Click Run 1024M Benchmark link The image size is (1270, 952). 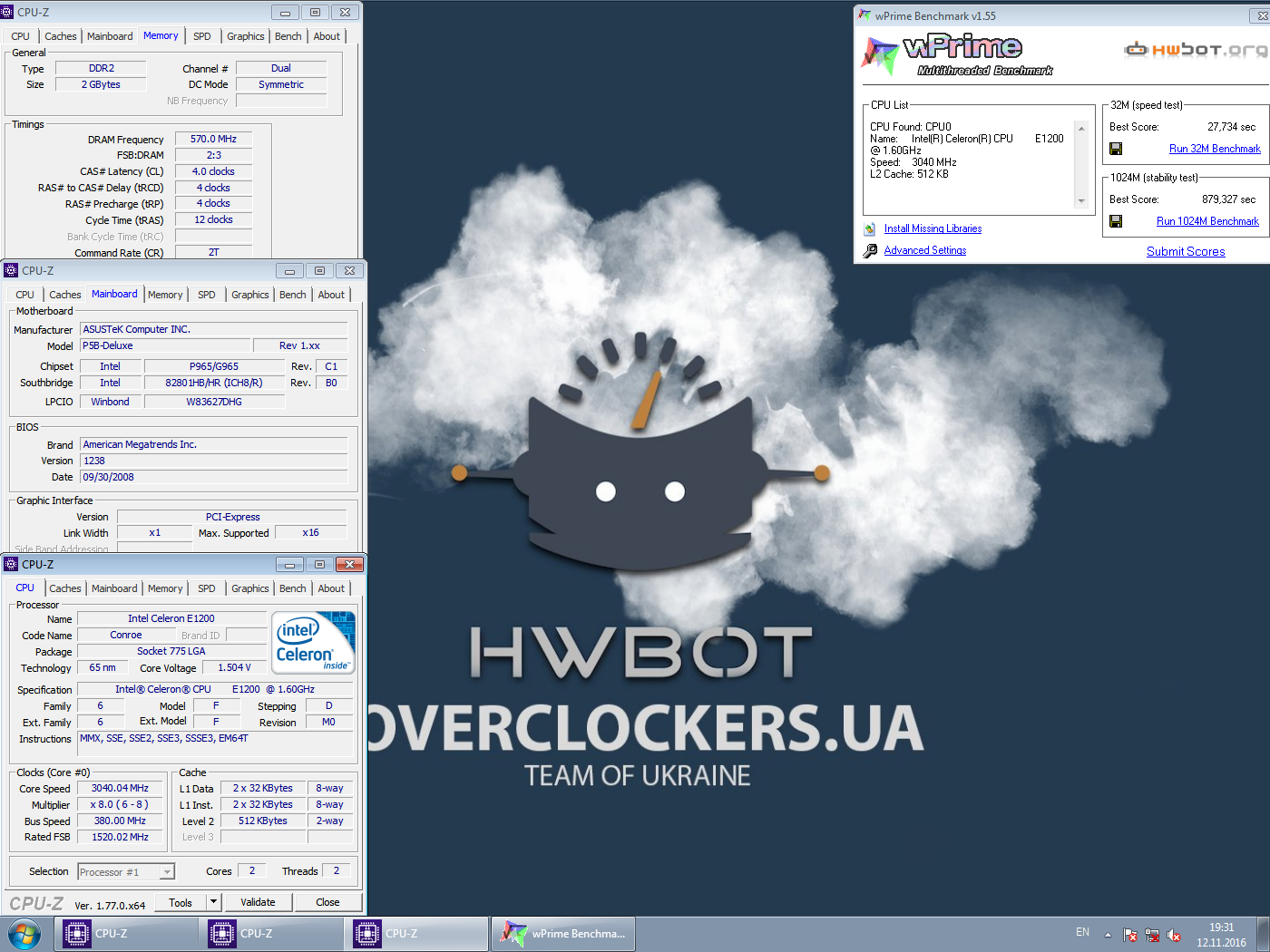(1207, 221)
